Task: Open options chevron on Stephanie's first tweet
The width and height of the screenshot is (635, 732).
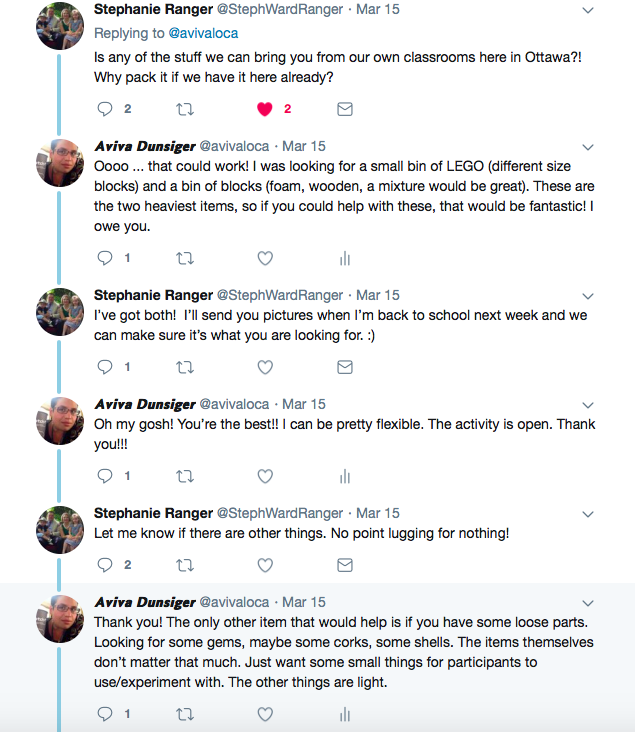Action: click(x=588, y=10)
